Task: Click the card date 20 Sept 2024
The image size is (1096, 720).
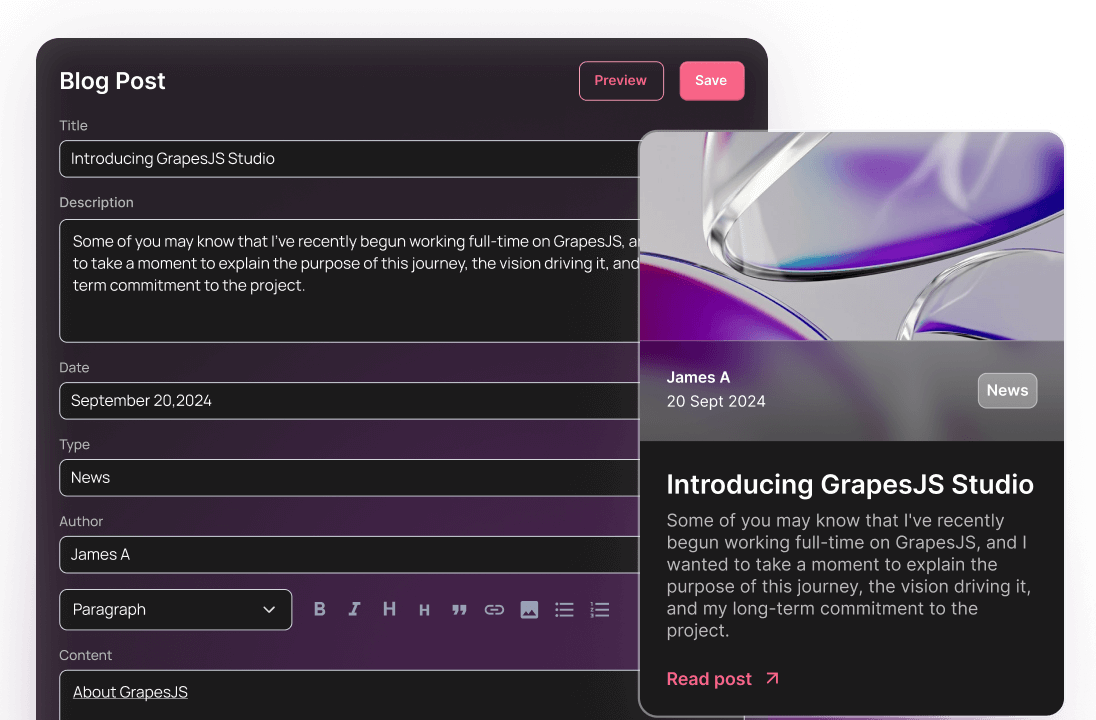Action: coord(716,401)
